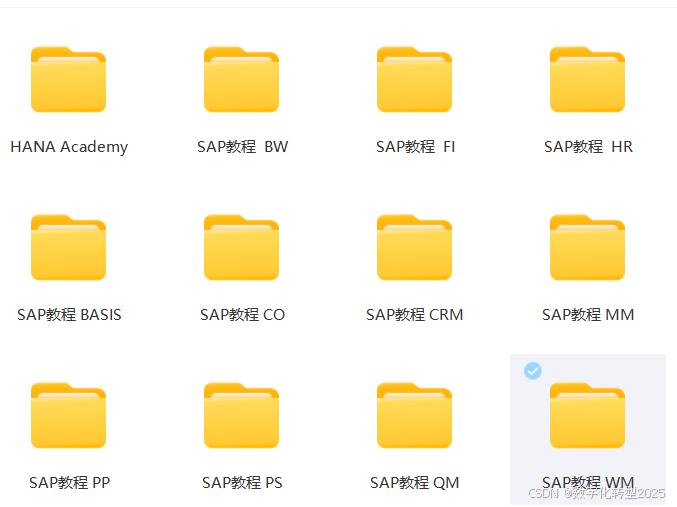The image size is (677, 507).
Task: Click the SAP教程 CO label text
Action: [x=242, y=315]
